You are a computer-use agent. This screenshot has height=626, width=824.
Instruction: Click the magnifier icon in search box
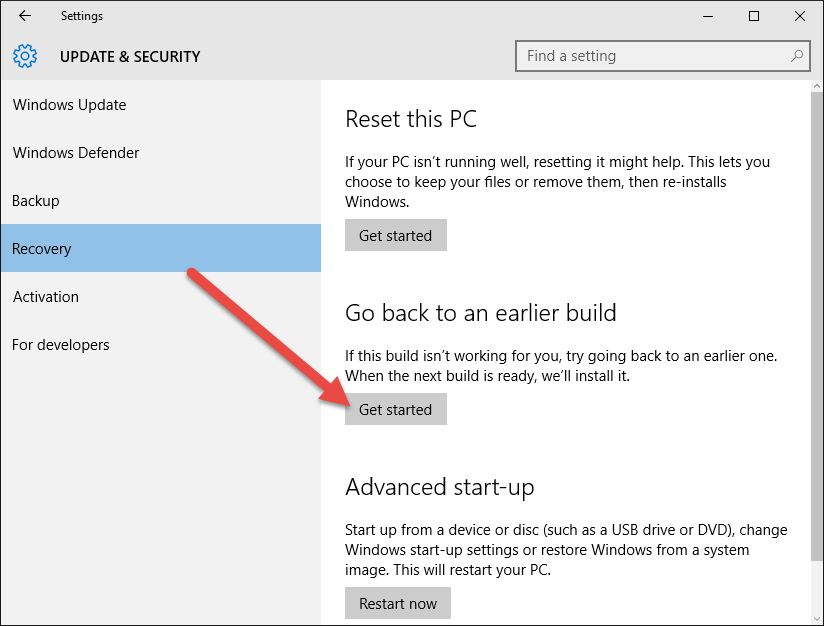coord(797,56)
